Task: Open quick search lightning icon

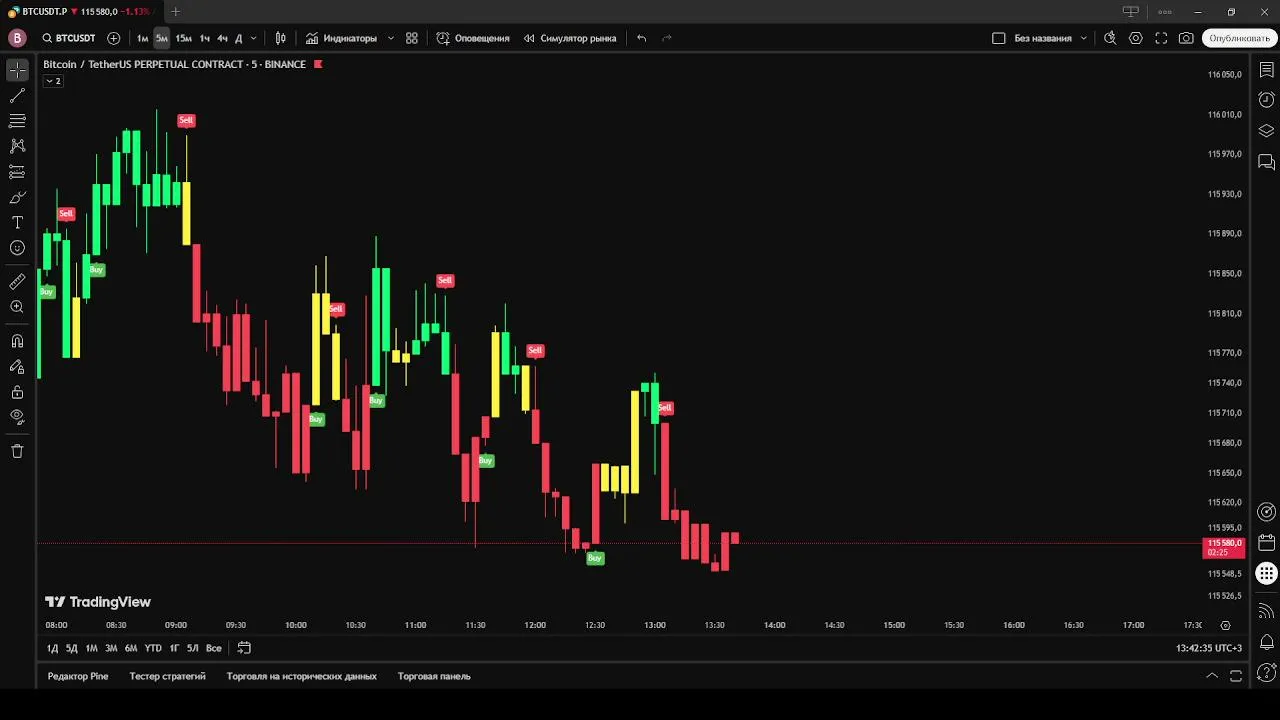Action: point(1110,38)
